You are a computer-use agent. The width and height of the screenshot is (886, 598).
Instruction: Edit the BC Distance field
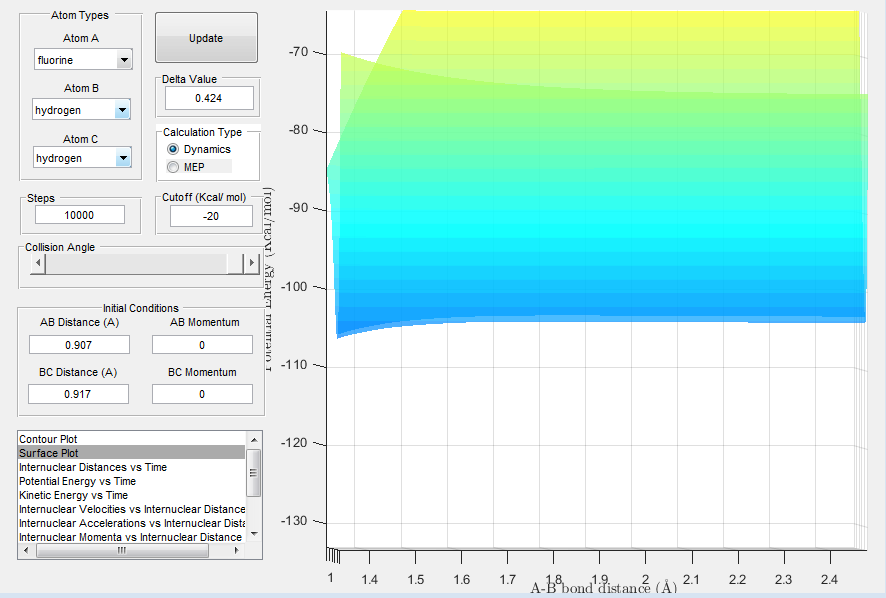click(x=79, y=394)
